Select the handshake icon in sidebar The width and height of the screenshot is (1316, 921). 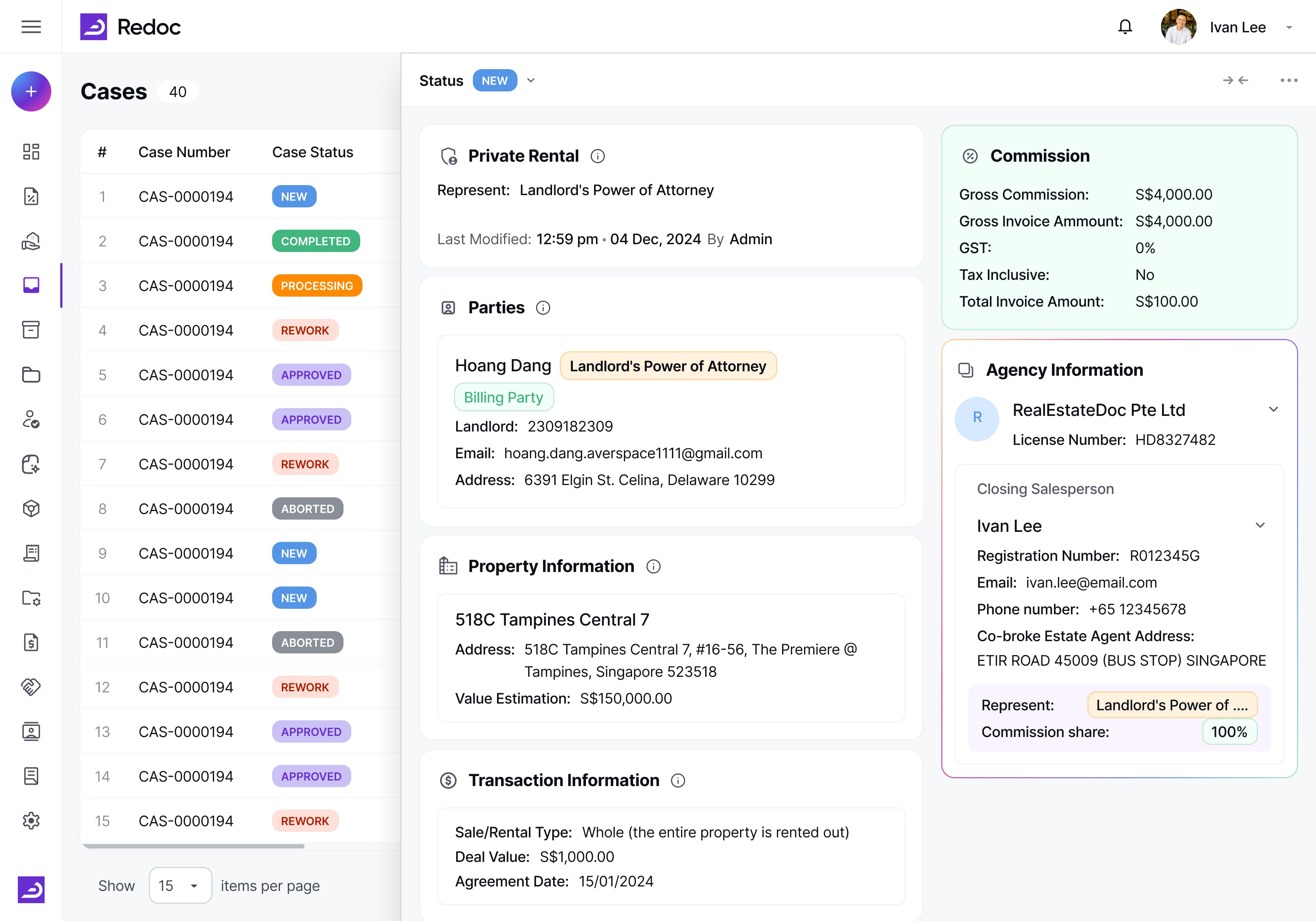click(x=32, y=686)
